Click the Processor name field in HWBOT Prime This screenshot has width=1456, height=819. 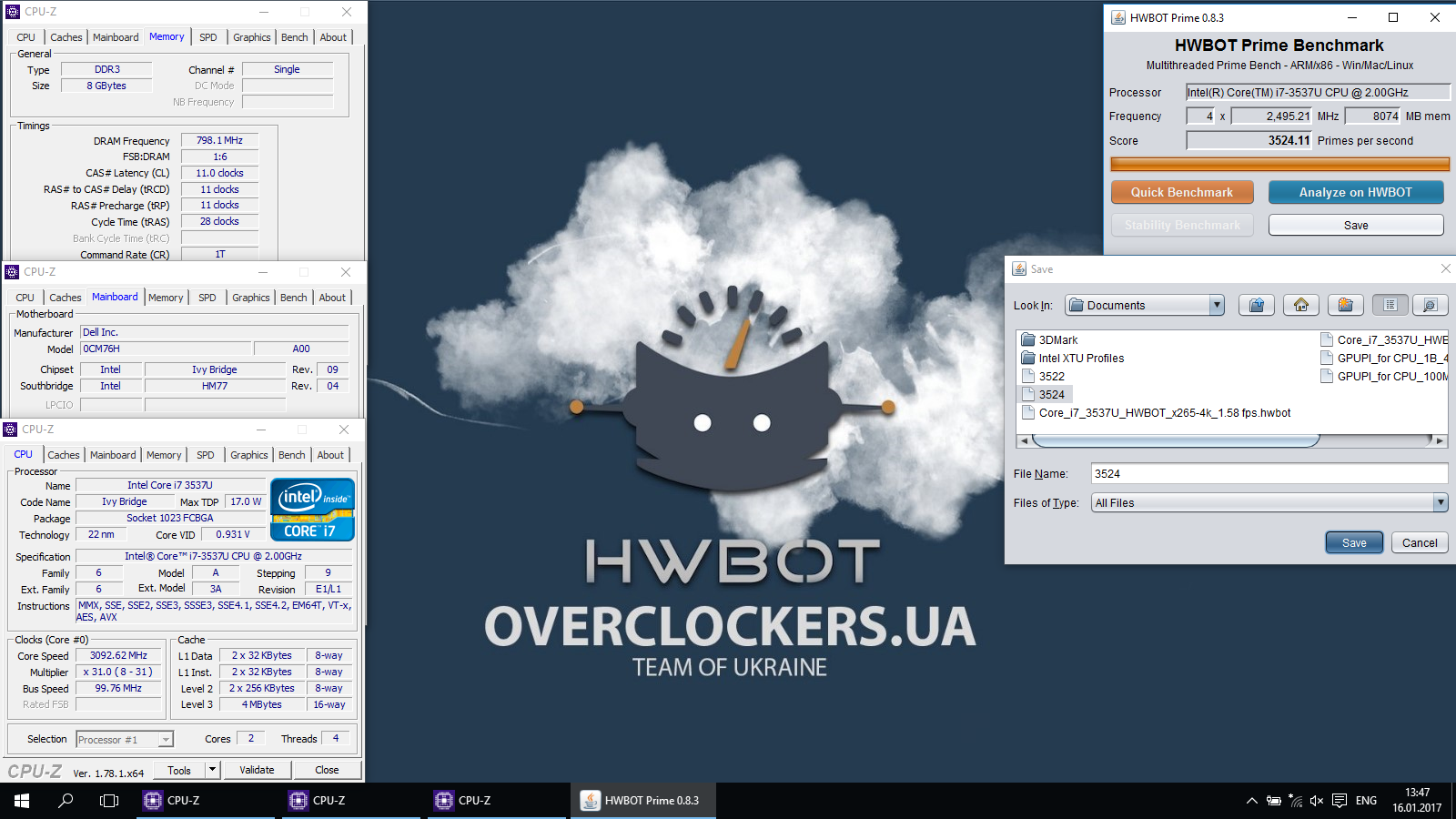(1318, 92)
